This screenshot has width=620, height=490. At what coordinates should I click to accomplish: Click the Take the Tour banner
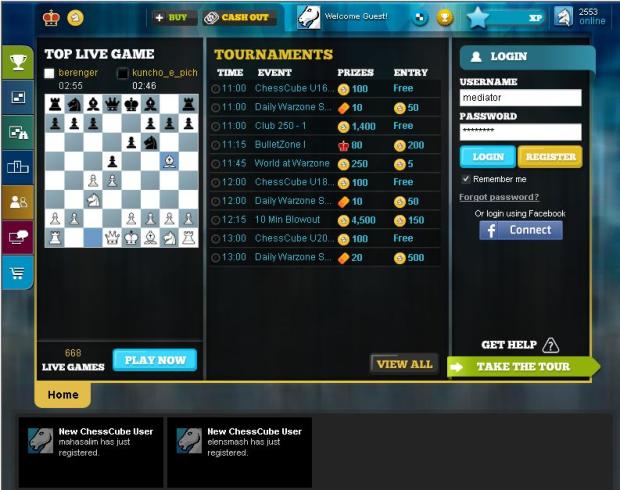click(523, 367)
